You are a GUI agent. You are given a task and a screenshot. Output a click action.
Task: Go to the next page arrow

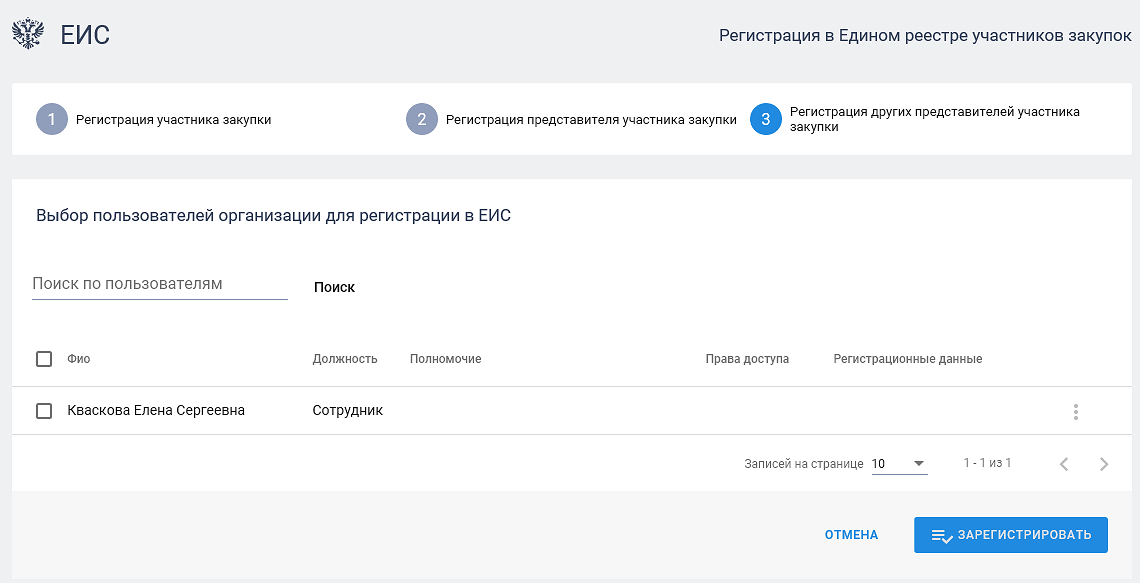coord(1104,464)
